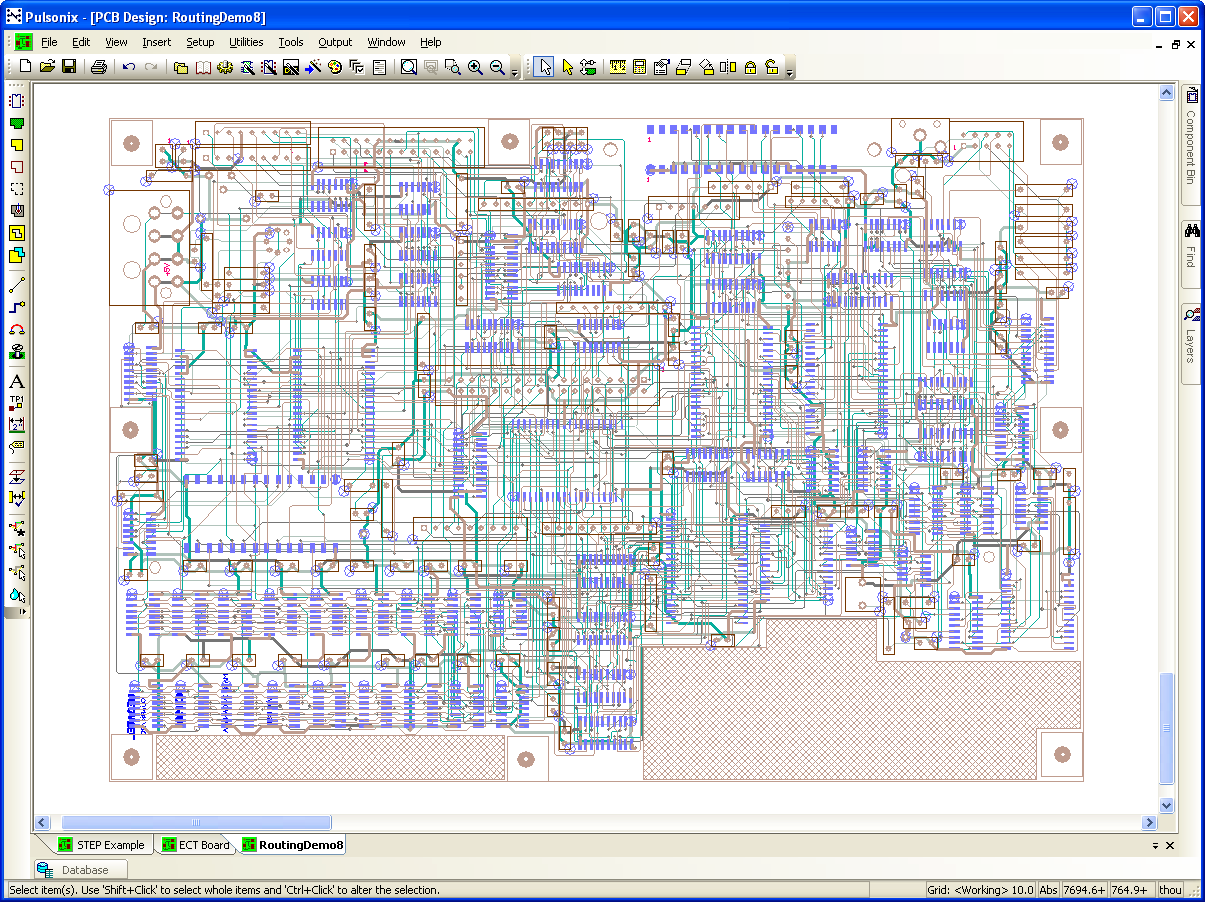The width and height of the screenshot is (1205, 902).
Task: Click the Save icon in the toolbar
Action: click(x=69, y=67)
